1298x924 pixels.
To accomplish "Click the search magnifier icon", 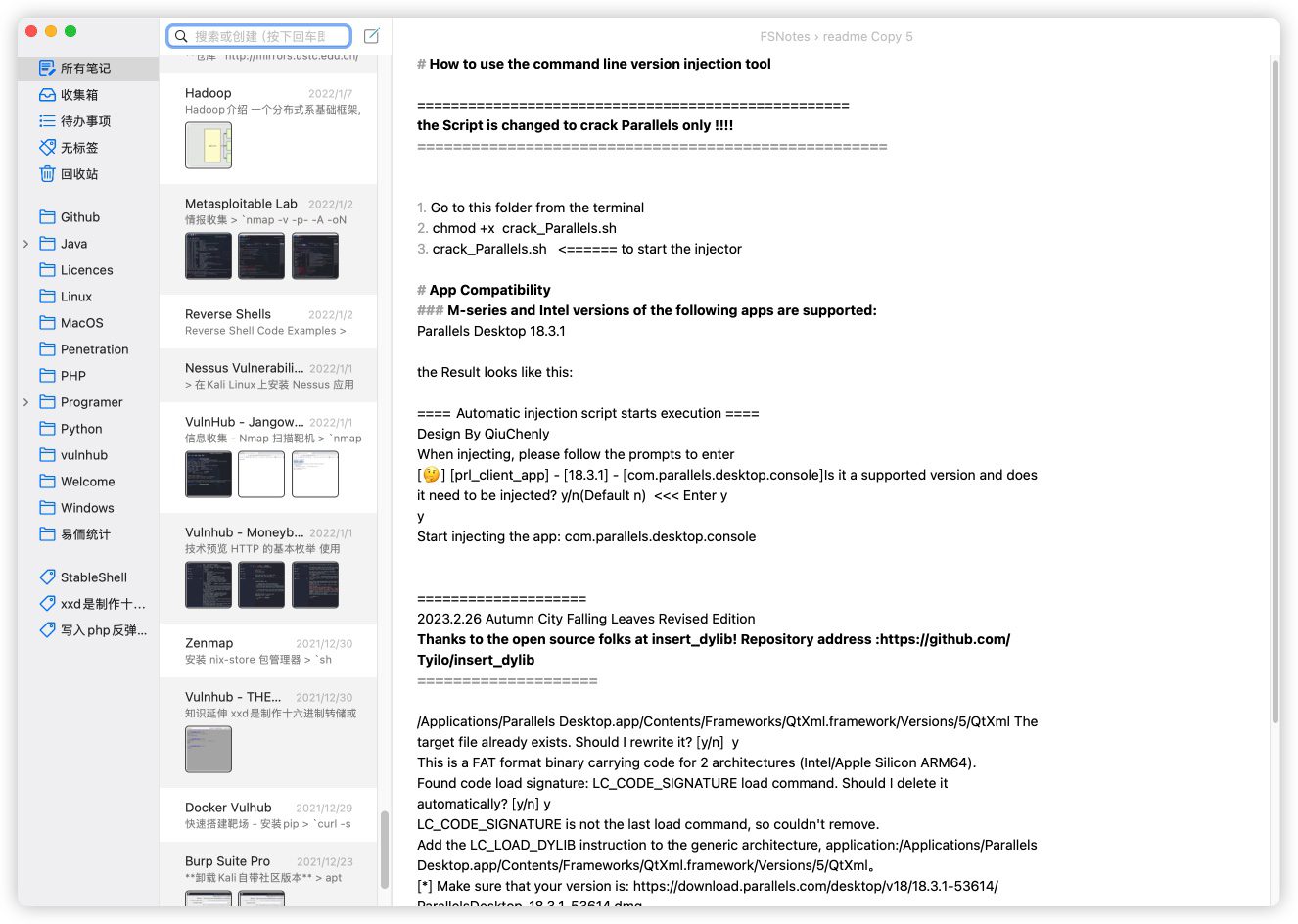I will pos(181,36).
